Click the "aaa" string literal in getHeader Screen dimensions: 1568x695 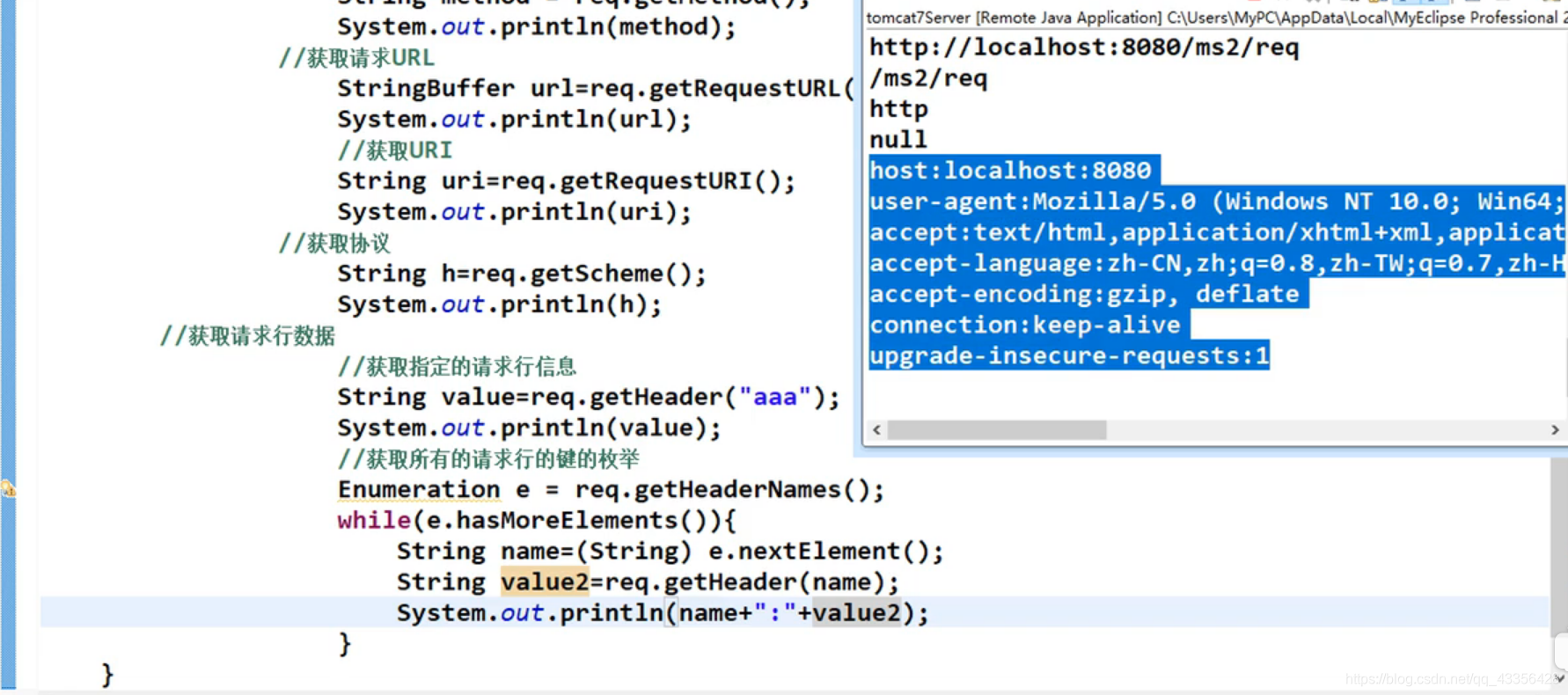(773, 397)
